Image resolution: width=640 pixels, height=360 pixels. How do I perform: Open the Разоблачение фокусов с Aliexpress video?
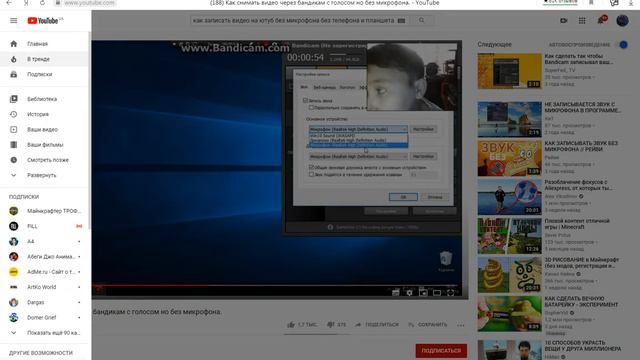(x=578, y=185)
